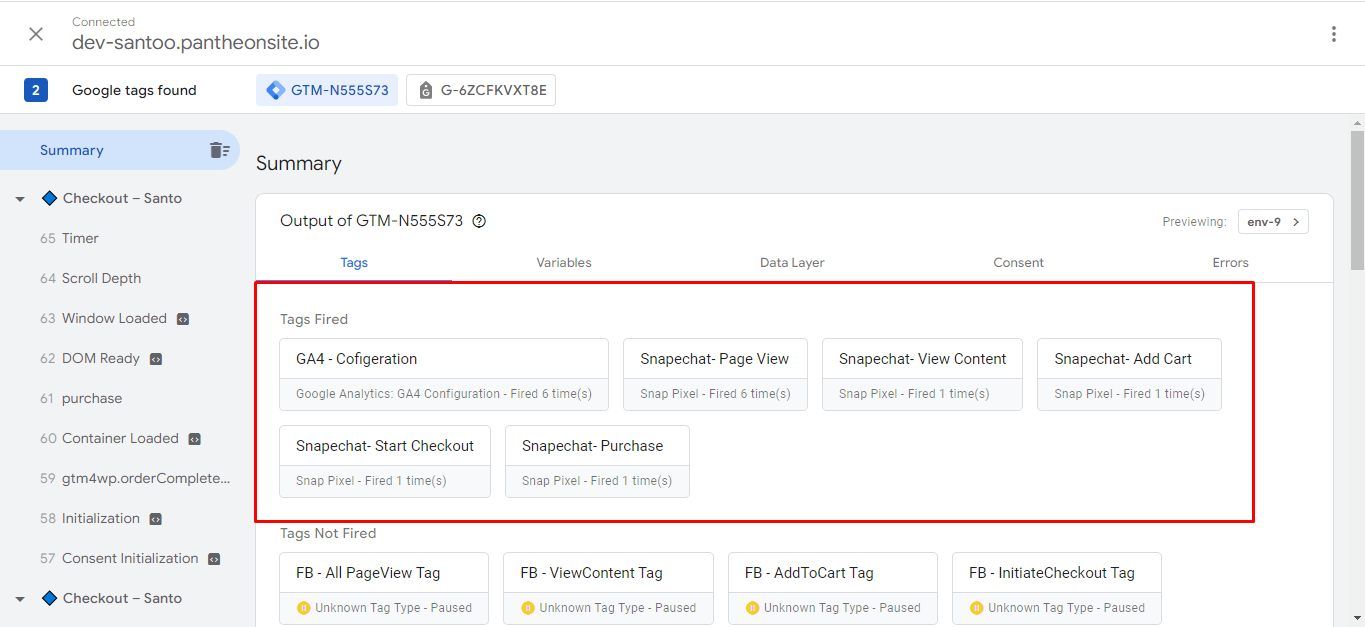1365x627 pixels.
Task: Open the Snapechat- View Content tag card
Action: click(922, 374)
